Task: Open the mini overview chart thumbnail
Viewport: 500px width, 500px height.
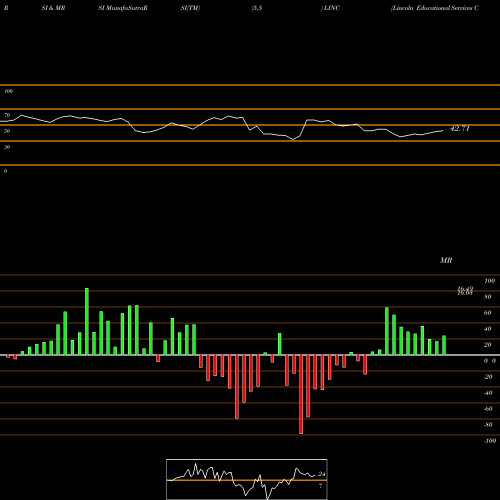Action: click(x=247, y=479)
